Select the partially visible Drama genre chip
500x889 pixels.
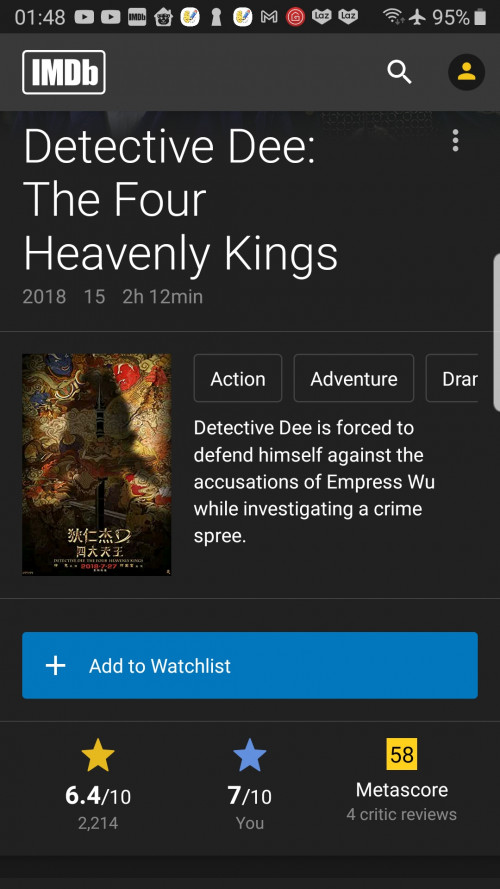click(452, 378)
